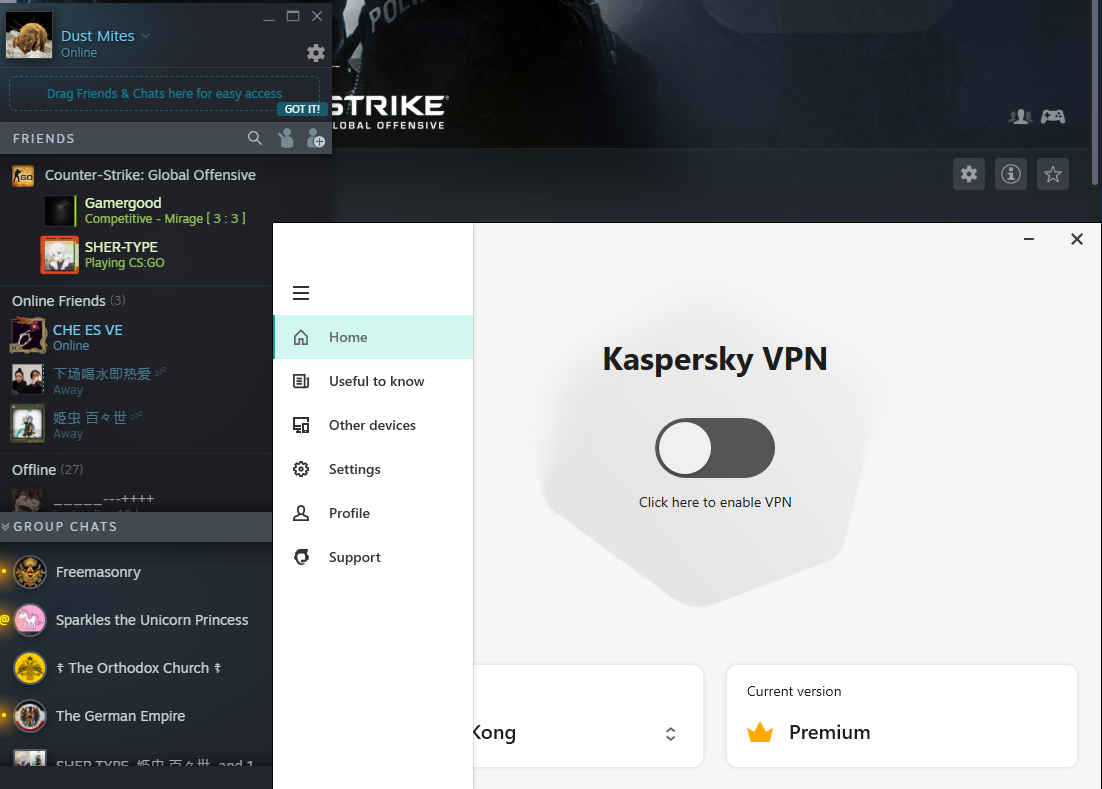Open The Orthodox Church group chat

click(136, 667)
